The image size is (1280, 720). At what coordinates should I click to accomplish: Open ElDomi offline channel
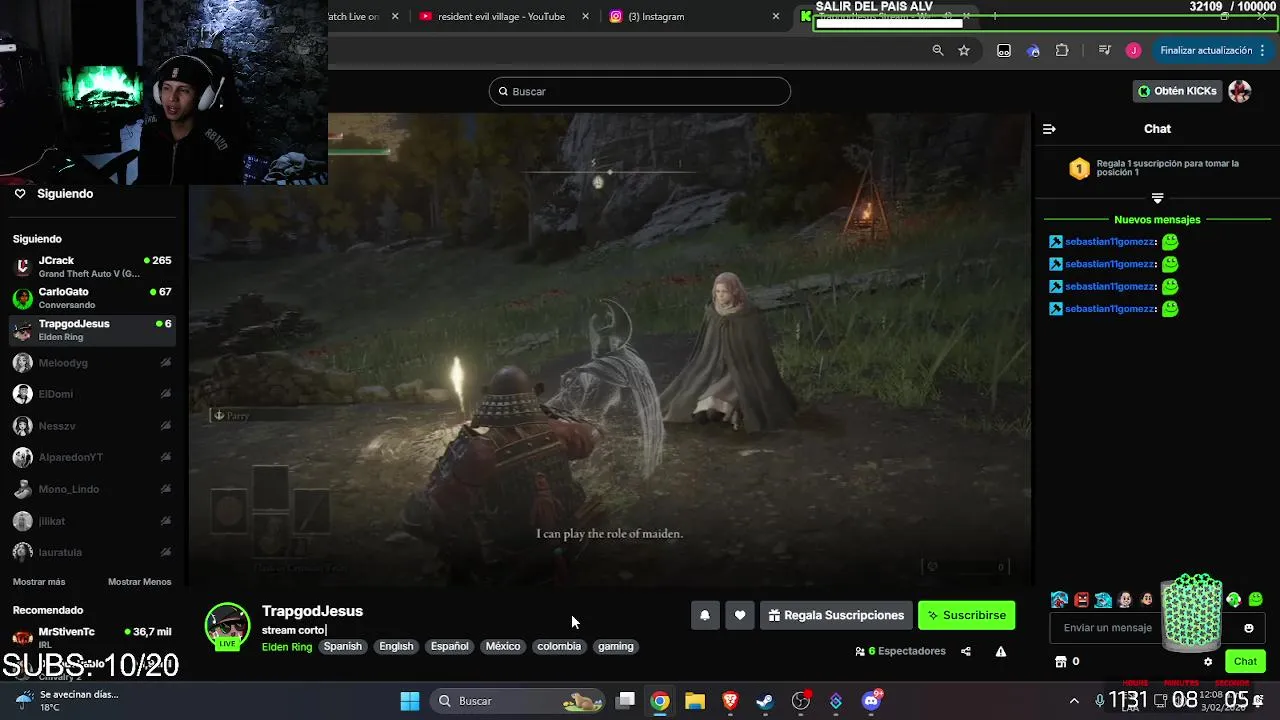tap(94, 394)
